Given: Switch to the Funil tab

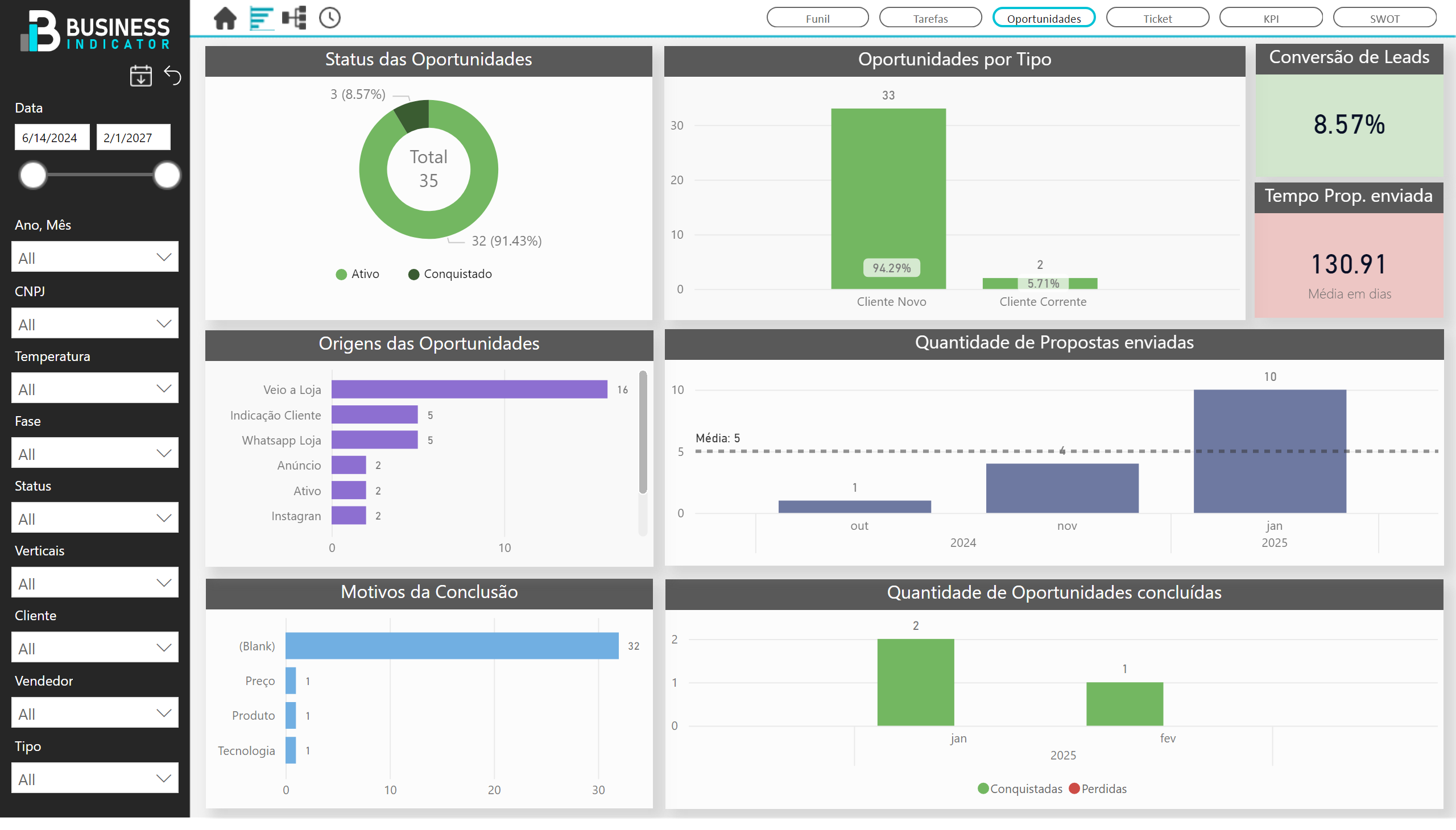Looking at the screenshot, I should click(817, 18).
